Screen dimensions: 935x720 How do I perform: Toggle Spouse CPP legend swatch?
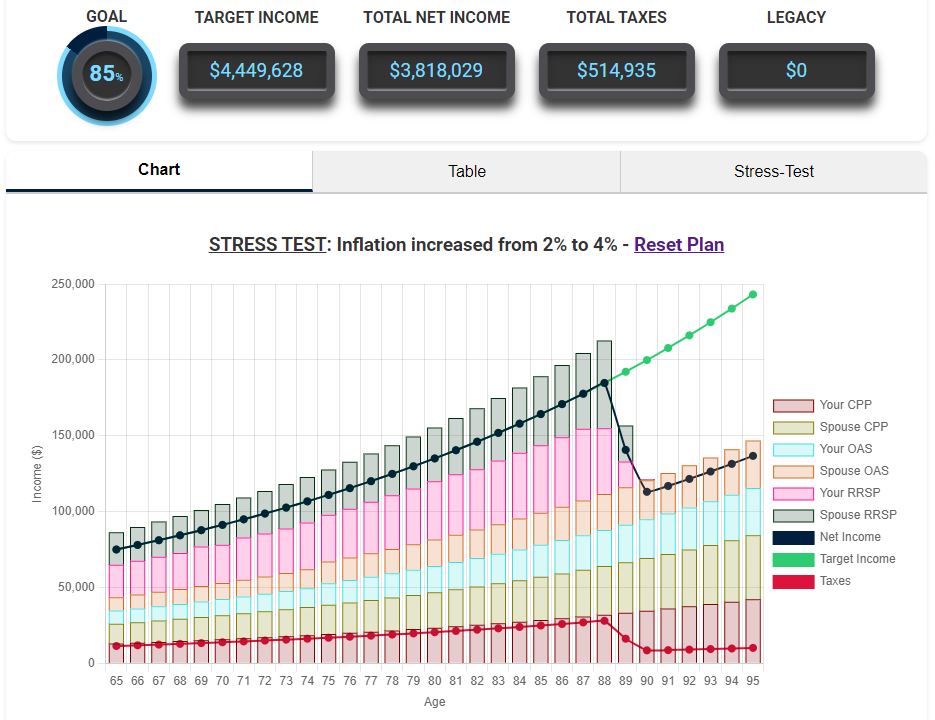coord(792,427)
